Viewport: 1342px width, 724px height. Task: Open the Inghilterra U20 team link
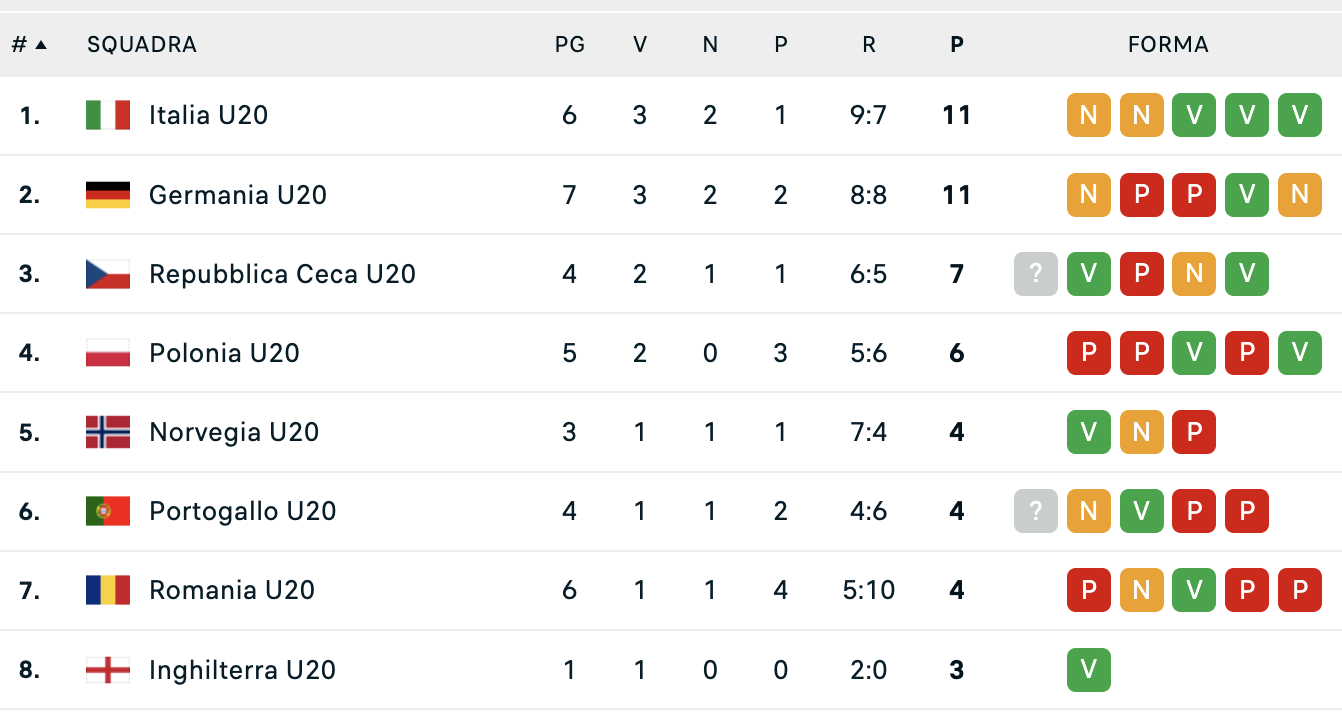(x=242, y=670)
